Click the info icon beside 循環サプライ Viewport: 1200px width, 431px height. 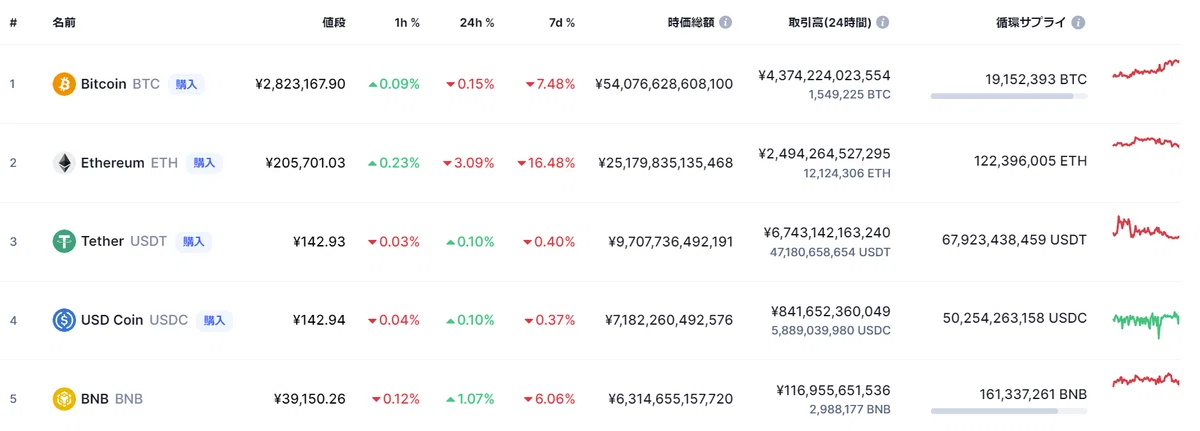(x=1079, y=22)
